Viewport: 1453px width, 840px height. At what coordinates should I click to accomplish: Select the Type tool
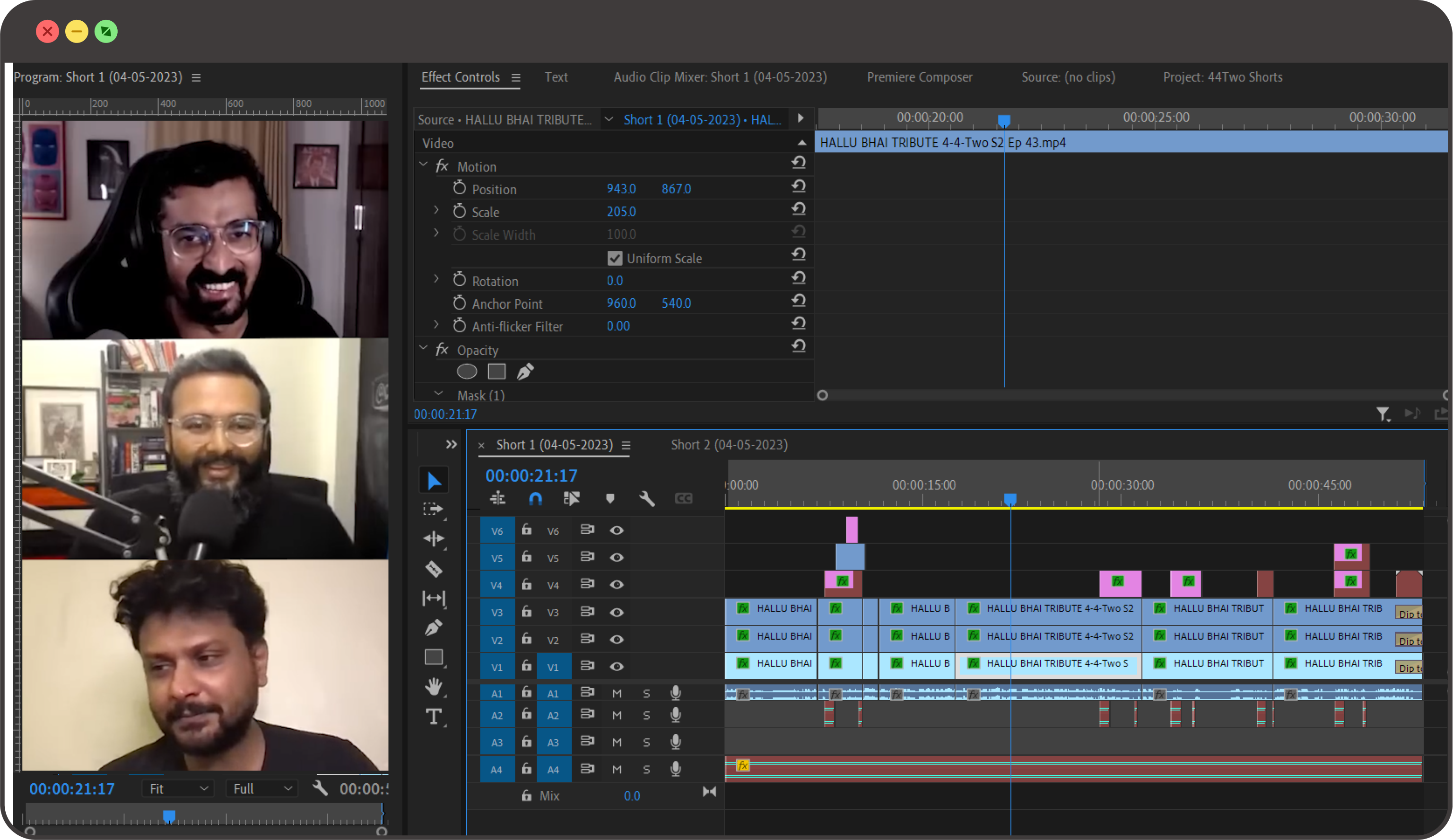coord(434,717)
